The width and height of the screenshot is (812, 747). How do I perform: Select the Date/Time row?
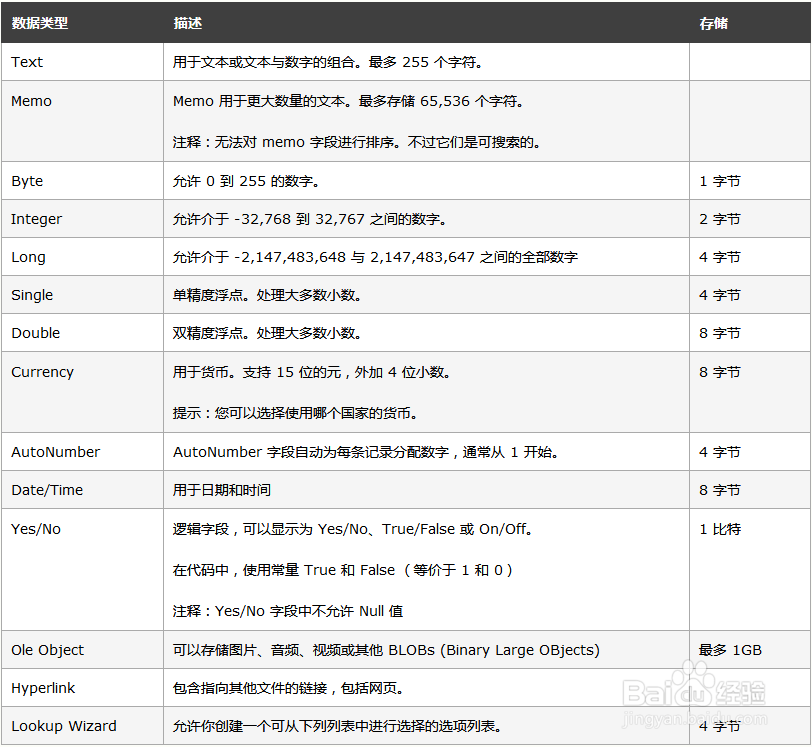[46, 490]
